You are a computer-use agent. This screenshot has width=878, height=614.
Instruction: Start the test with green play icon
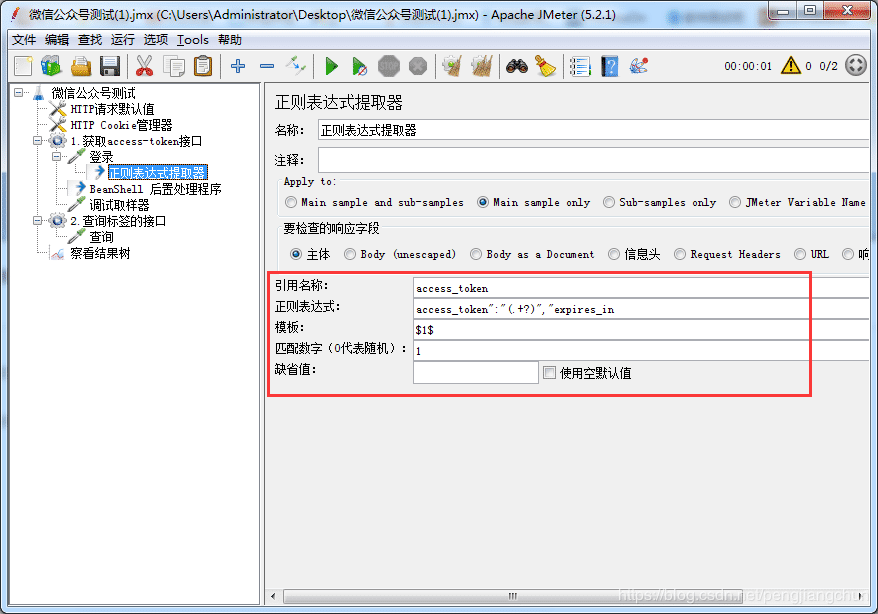pos(331,66)
